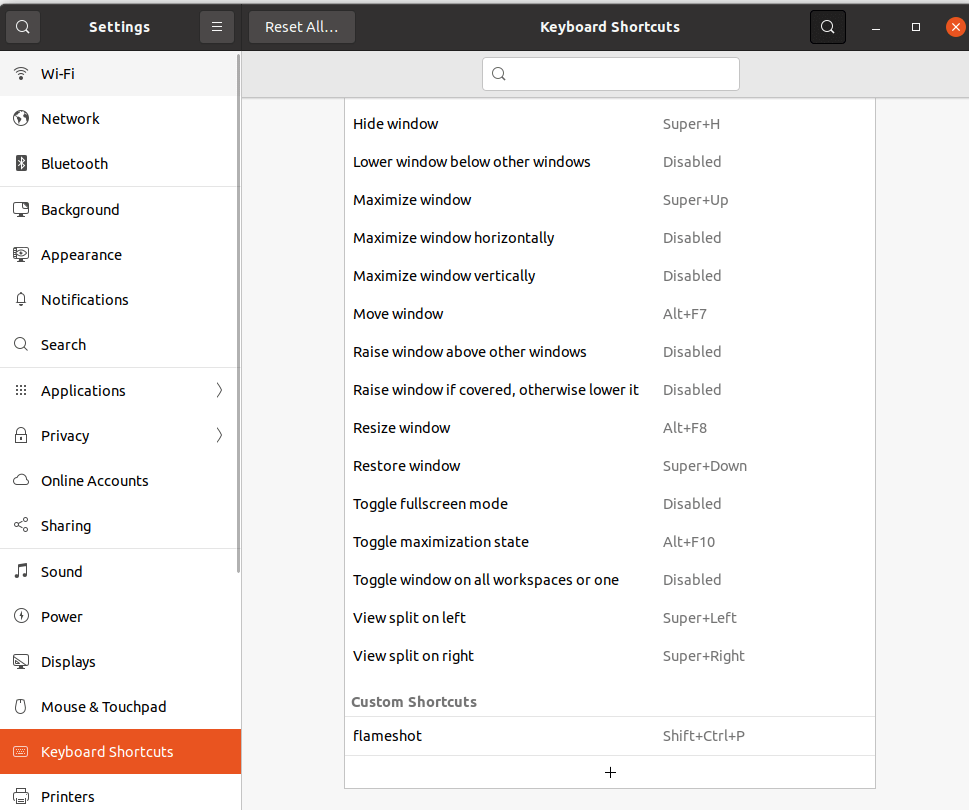Expand the Applications submenu chevron

pos(219,390)
